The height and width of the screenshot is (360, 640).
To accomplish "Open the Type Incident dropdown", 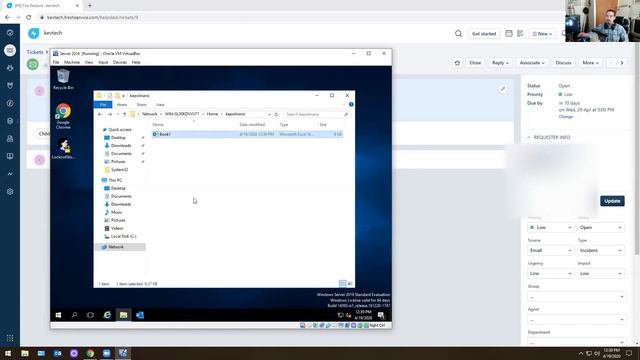I will coord(601,250).
